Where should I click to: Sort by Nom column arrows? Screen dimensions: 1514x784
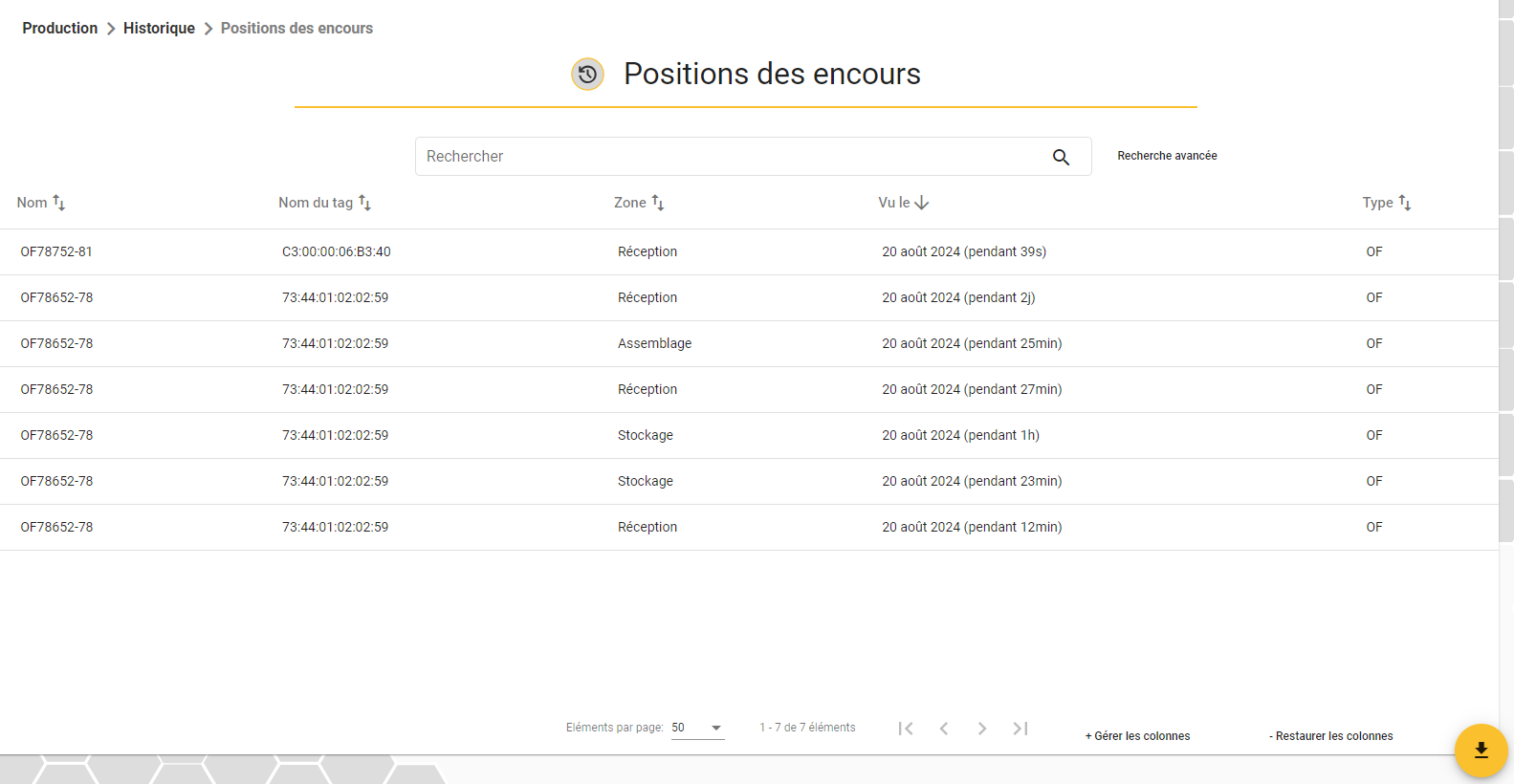point(58,203)
